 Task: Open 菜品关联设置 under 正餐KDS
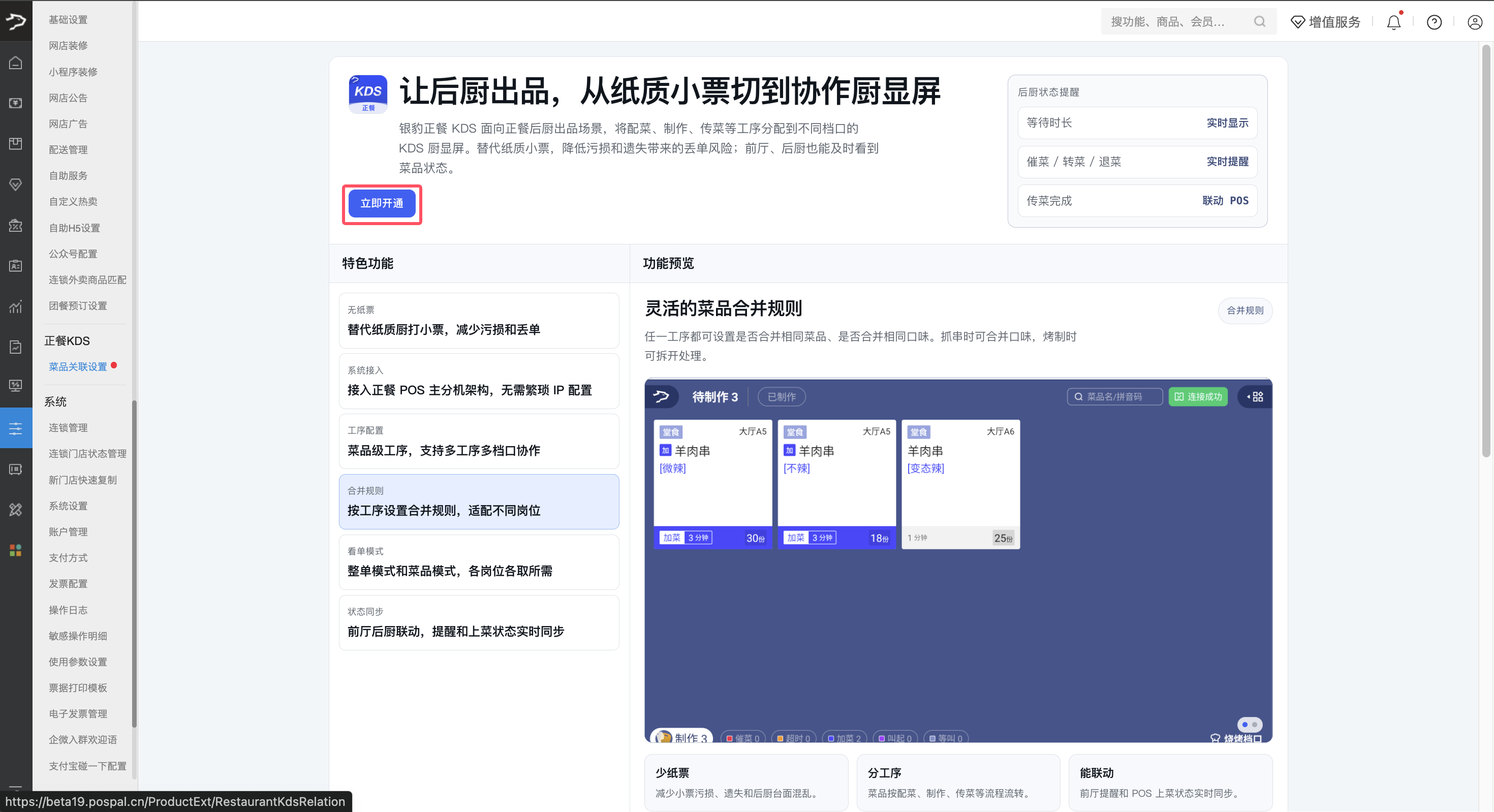coord(78,366)
